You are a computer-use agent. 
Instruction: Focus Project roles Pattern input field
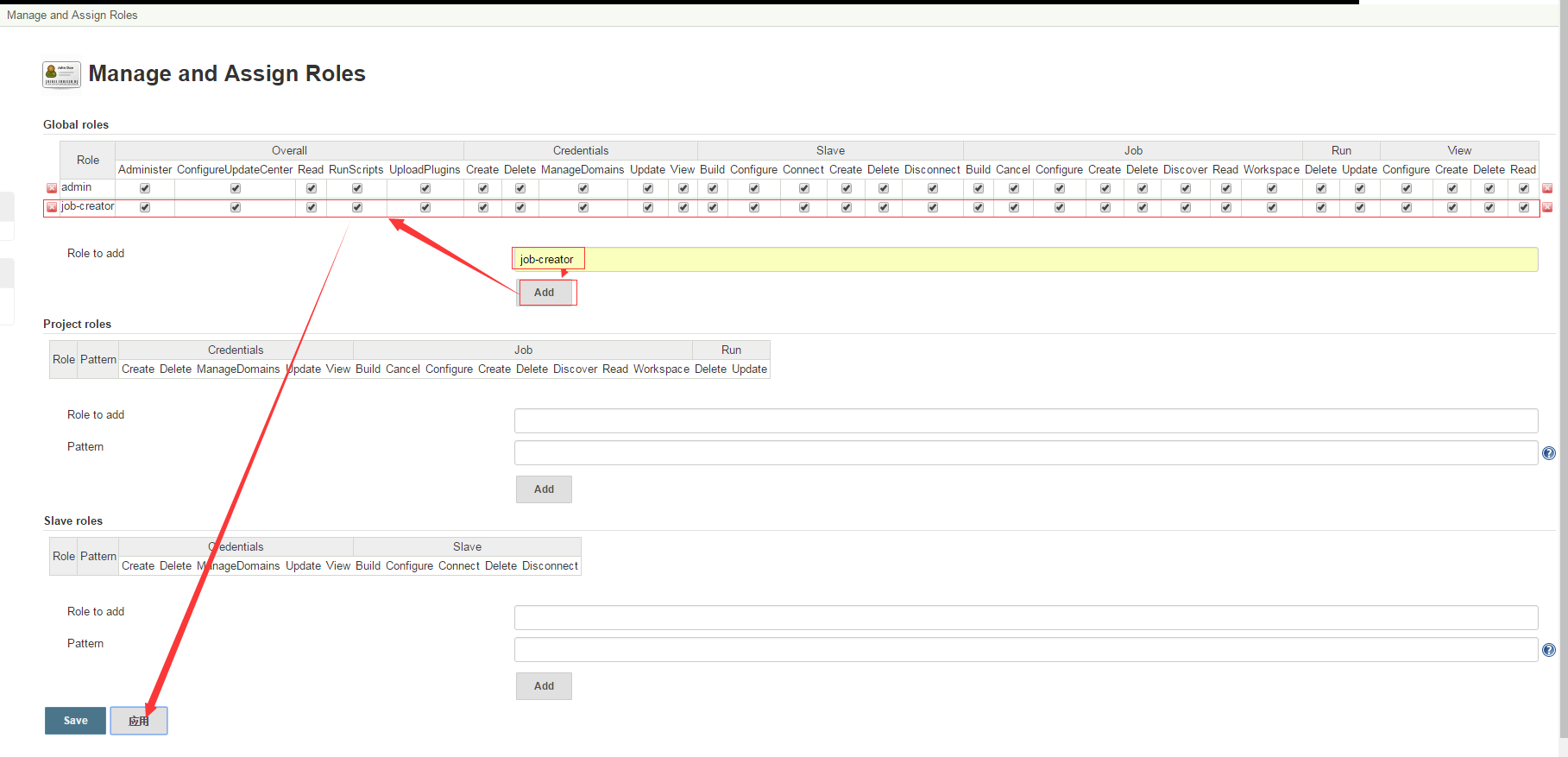1026,453
